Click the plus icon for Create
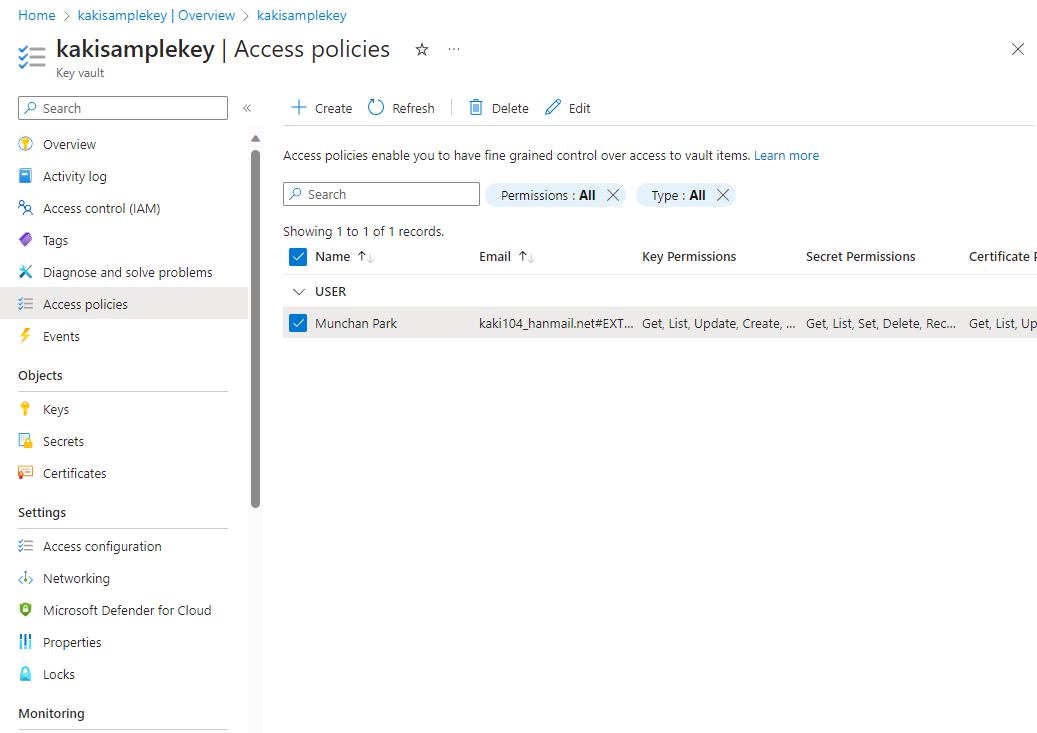Screen dimensions: 1037x733 point(299,108)
